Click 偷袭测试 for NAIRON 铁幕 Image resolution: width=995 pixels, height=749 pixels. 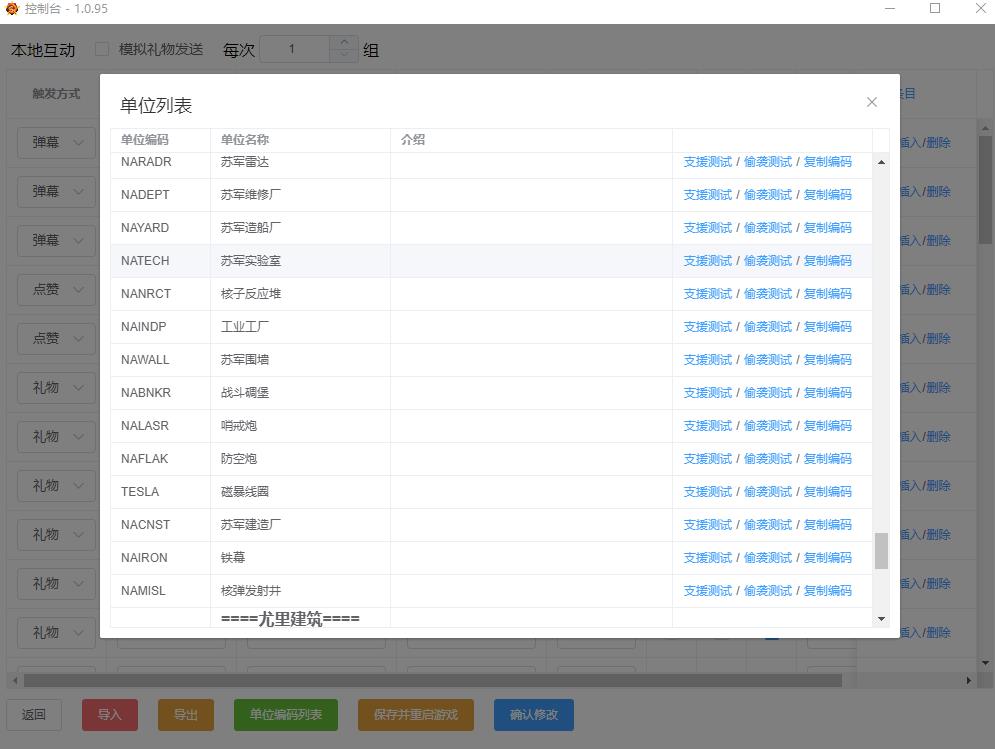click(767, 558)
